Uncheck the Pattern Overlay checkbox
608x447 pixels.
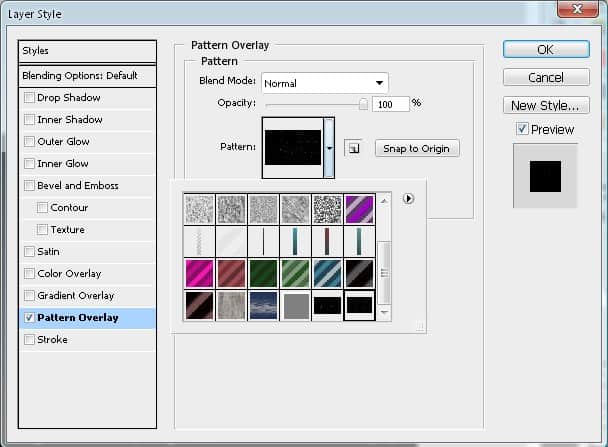pos(30,318)
